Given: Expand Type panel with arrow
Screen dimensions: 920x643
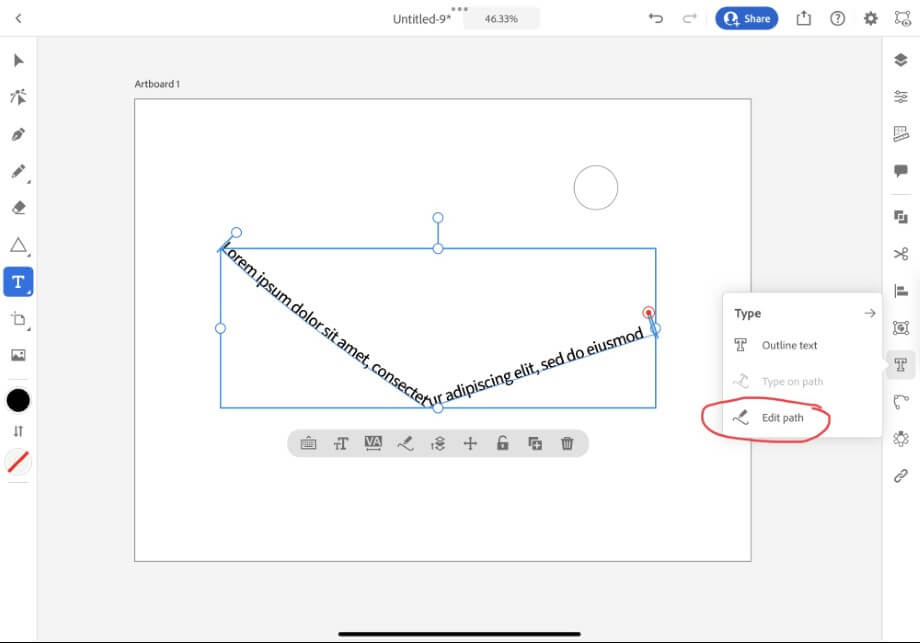Looking at the screenshot, I should tap(870, 313).
